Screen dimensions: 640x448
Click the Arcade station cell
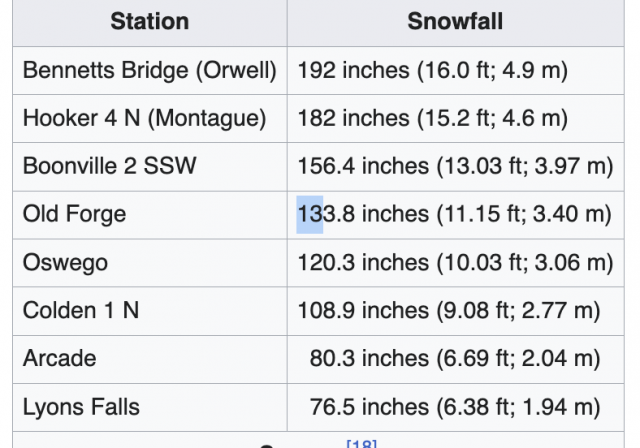[x=58, y=359]
